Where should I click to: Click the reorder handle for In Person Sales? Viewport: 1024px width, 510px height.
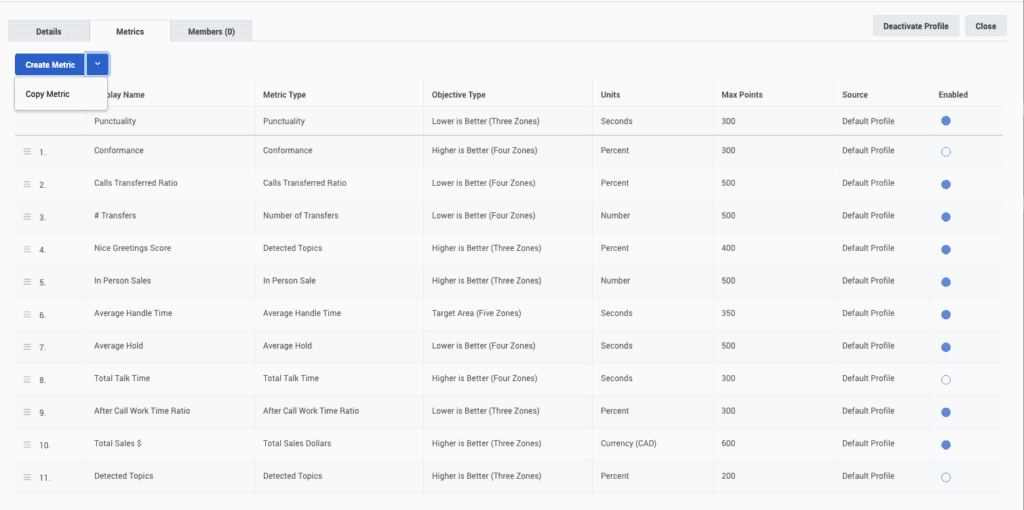click(27, 282)
